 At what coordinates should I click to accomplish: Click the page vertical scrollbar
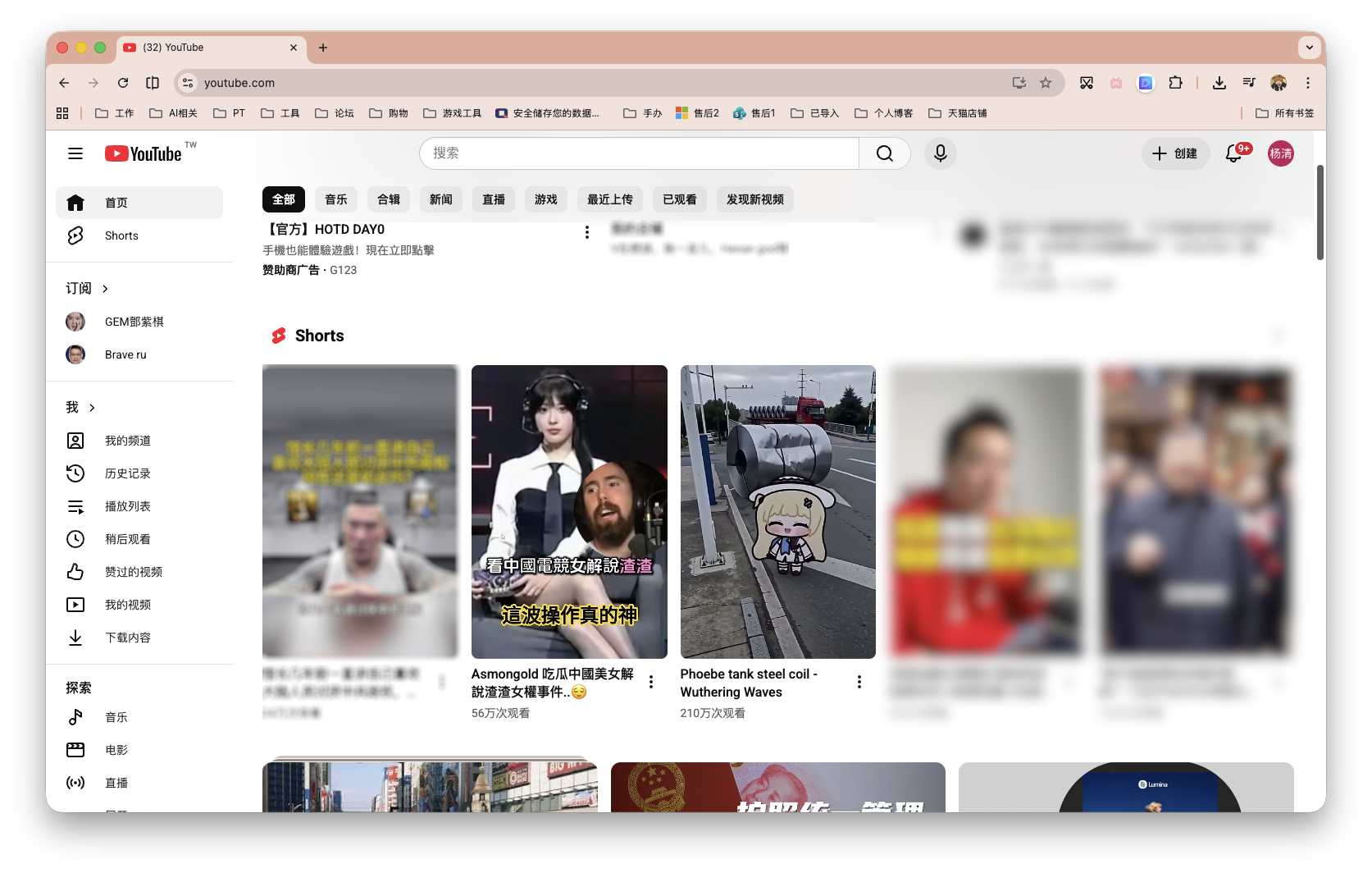[1320, 213]
